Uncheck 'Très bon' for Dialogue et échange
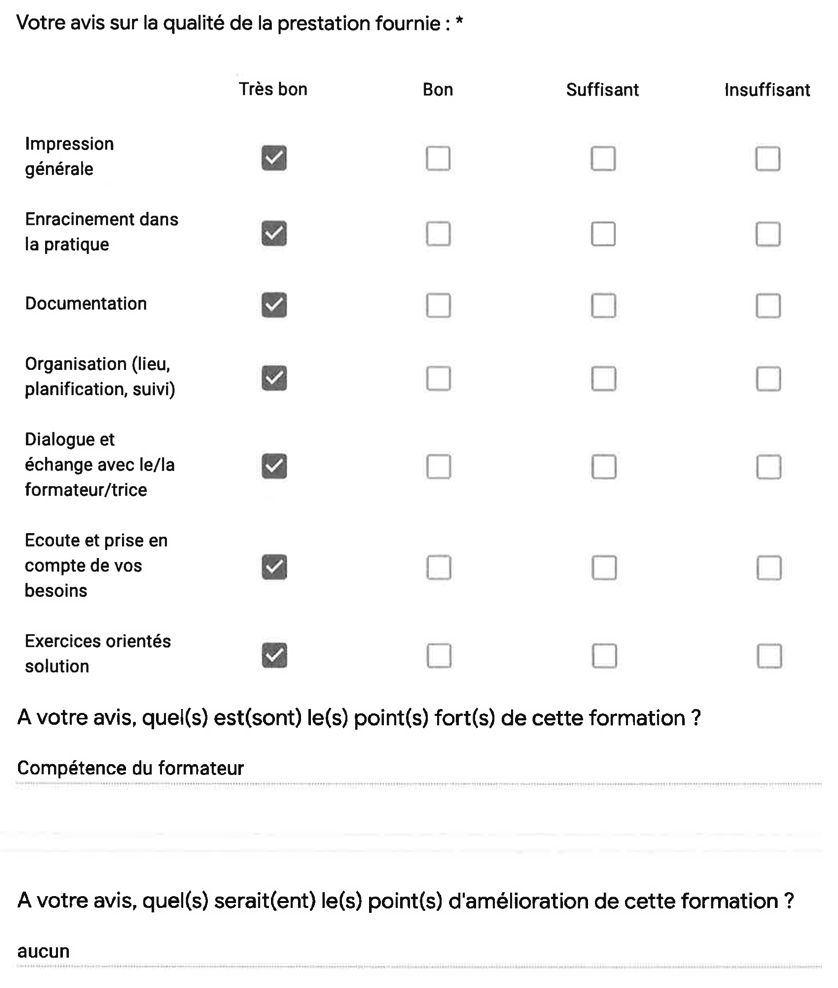The image size is (838, 988). pyautogui.click(x=274, y=466)
